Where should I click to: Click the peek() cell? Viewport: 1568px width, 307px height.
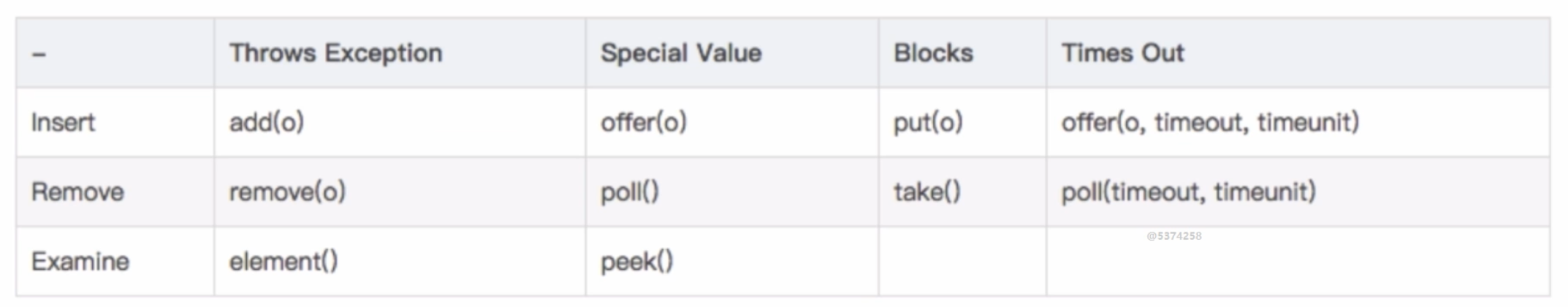click(636, 261)
